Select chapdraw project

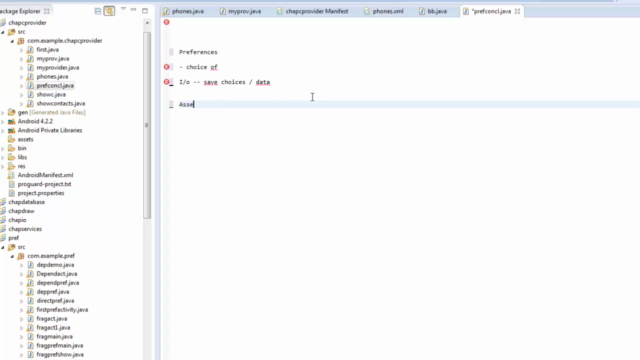(x=21, y=211)
